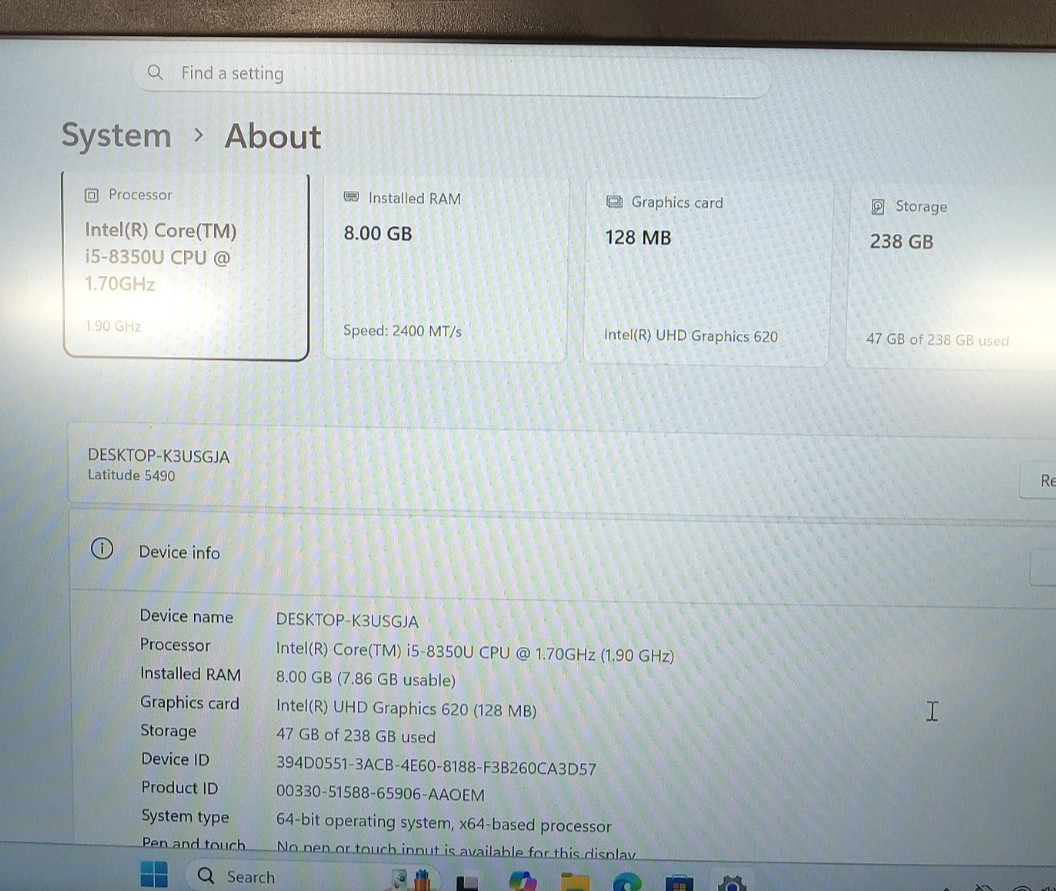Click the 128 MB graphics memory value
Image resolution: width=1056 pixels, height=891 pixels.
[x=638, y=238]
